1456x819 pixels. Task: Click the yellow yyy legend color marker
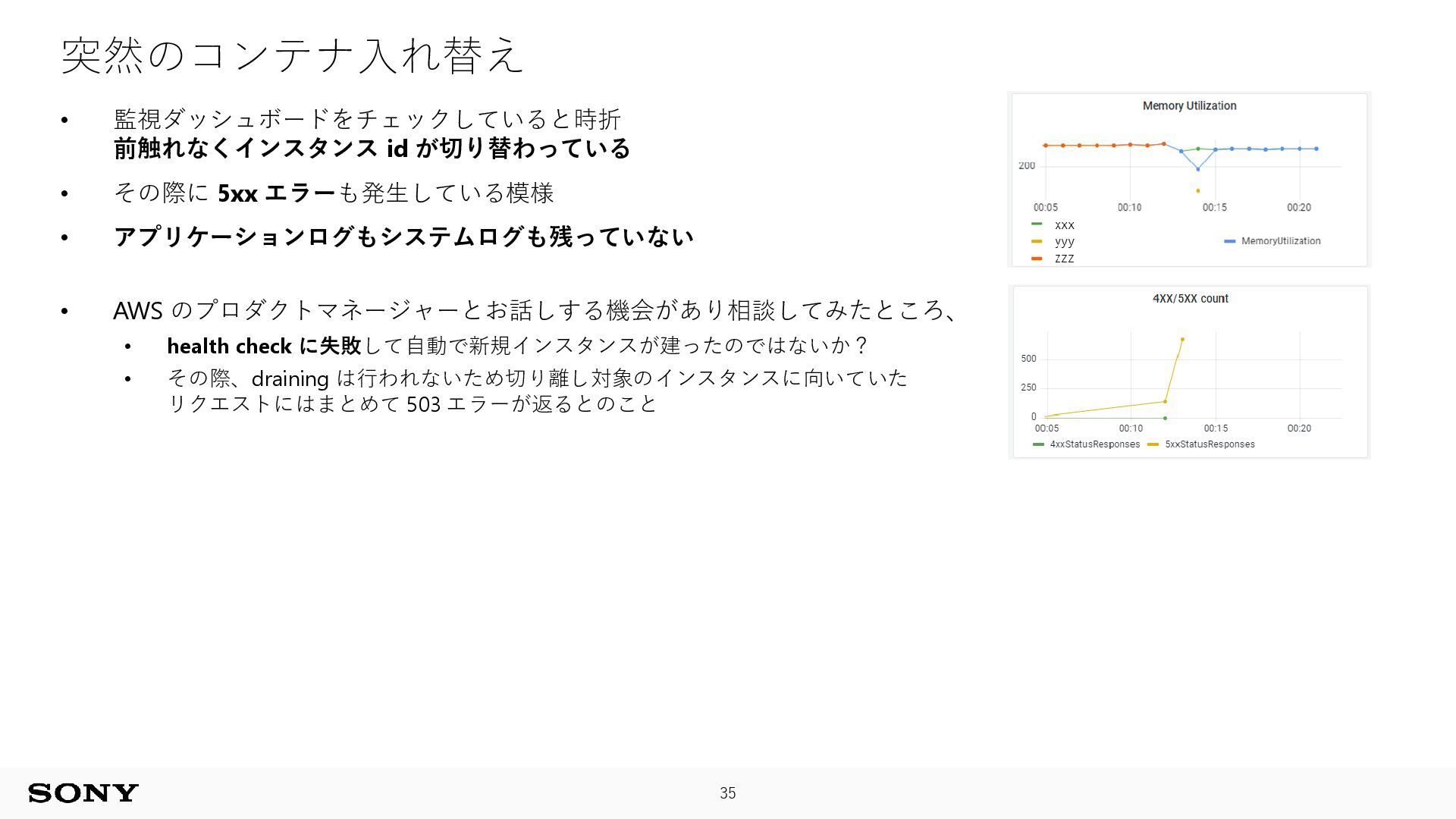tap(1037, 241)
